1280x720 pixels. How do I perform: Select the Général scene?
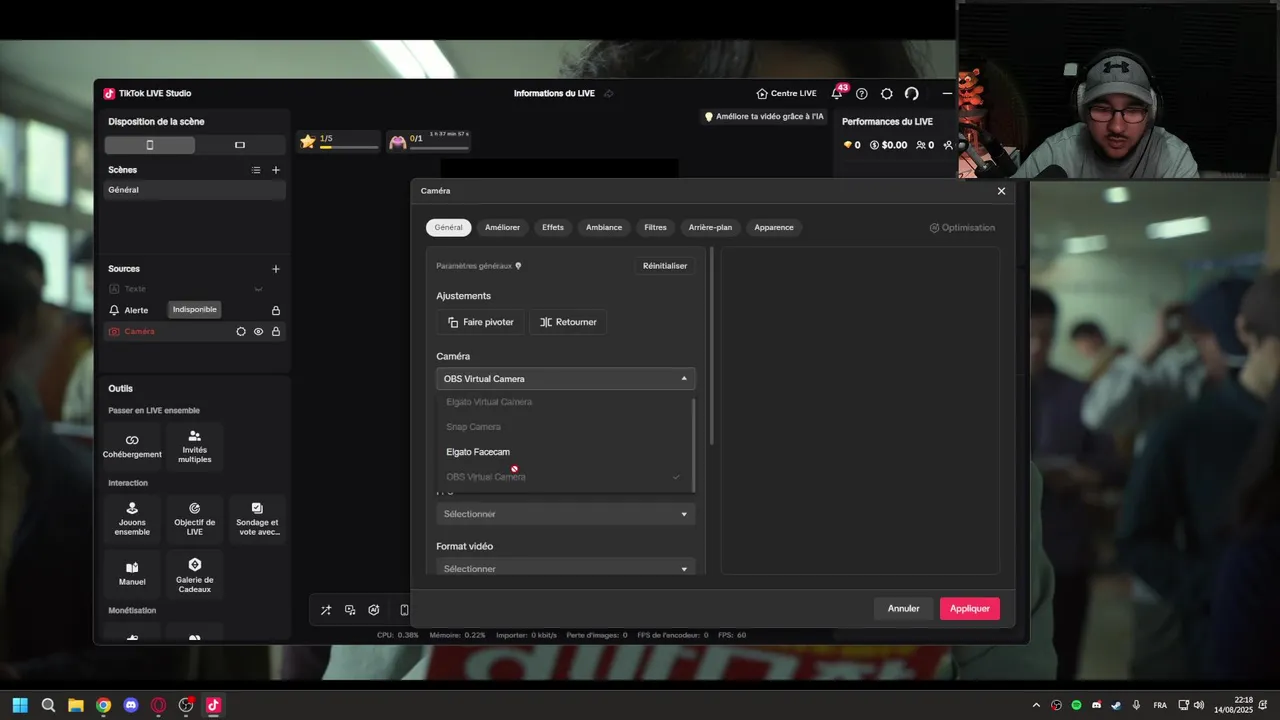[x=195, y=190]
